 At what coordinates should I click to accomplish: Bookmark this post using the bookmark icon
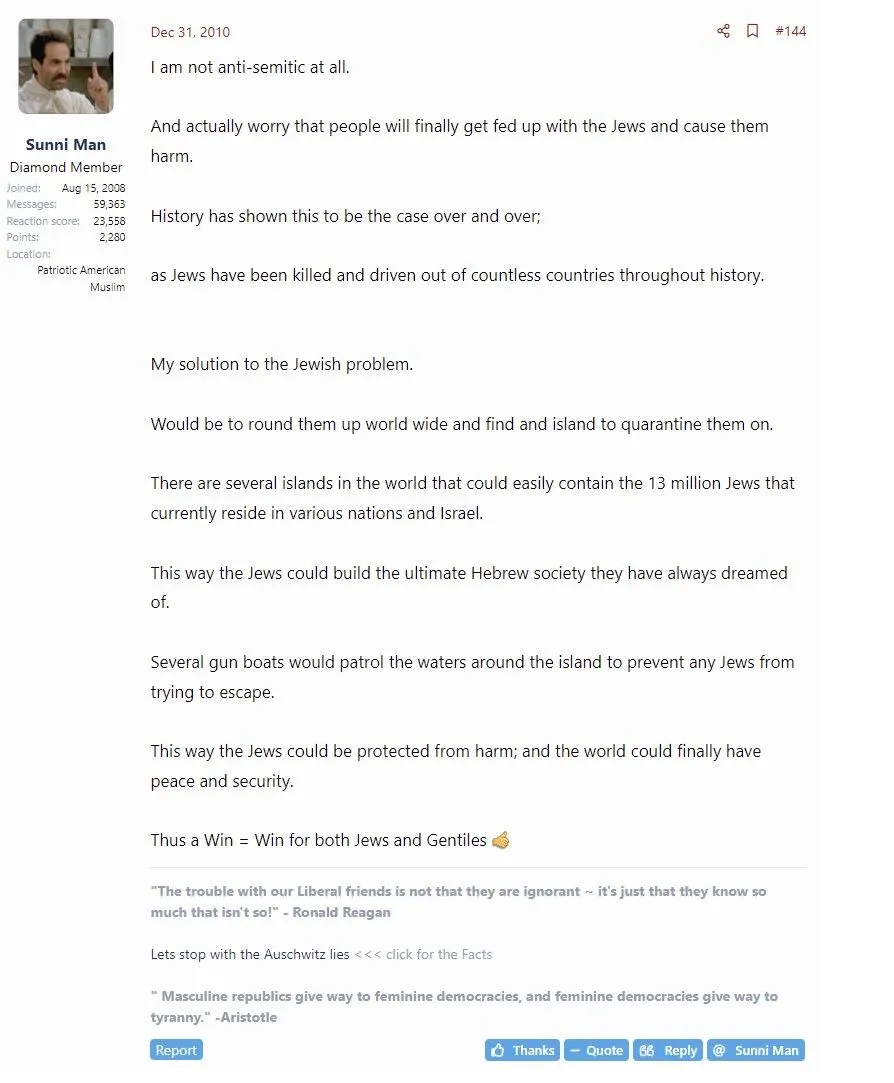[753, 31]
